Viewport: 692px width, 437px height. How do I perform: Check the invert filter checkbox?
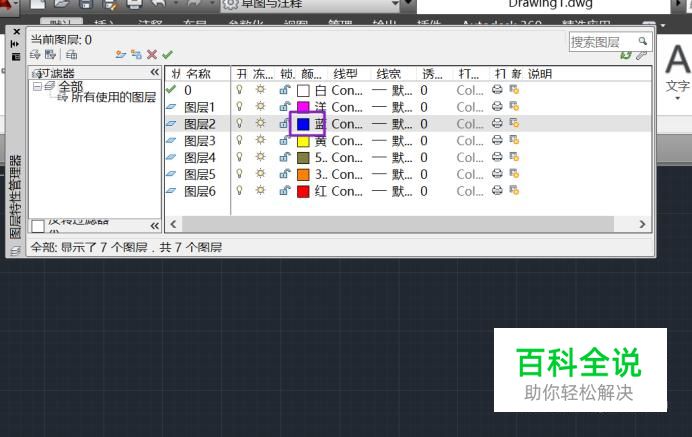[38, 226]
